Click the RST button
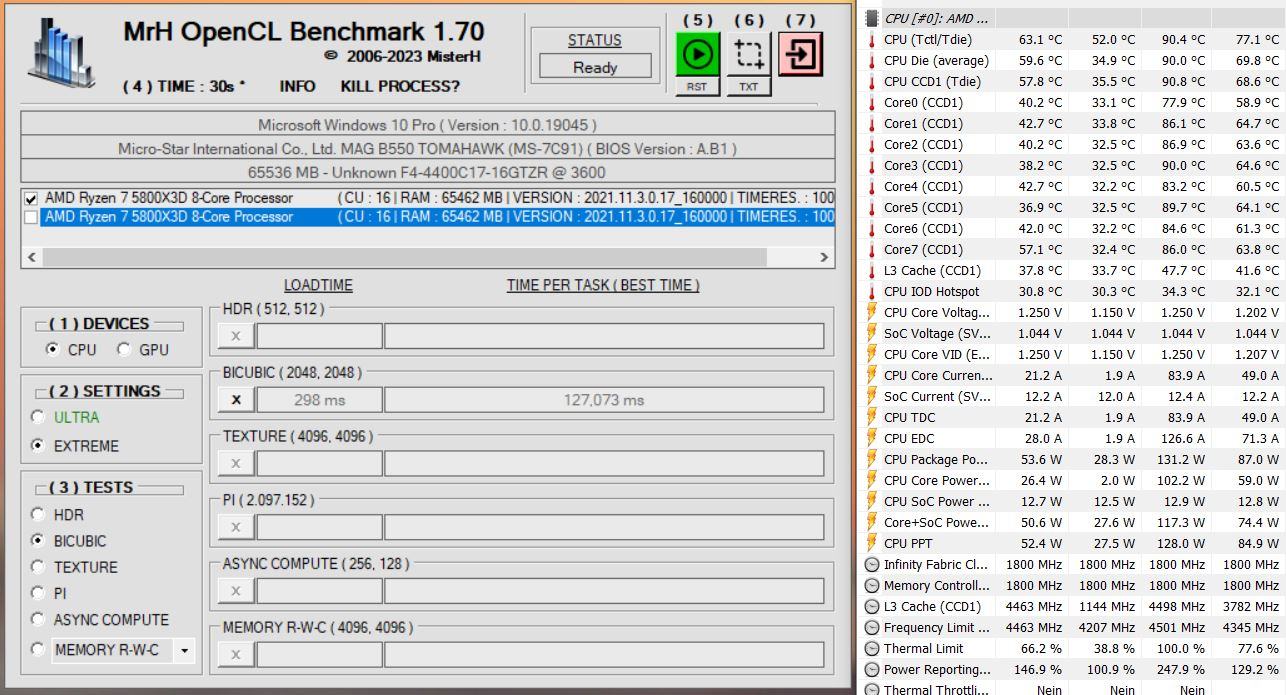Image resolution: width=1286 pixels, height=695 pixels. 697,87
